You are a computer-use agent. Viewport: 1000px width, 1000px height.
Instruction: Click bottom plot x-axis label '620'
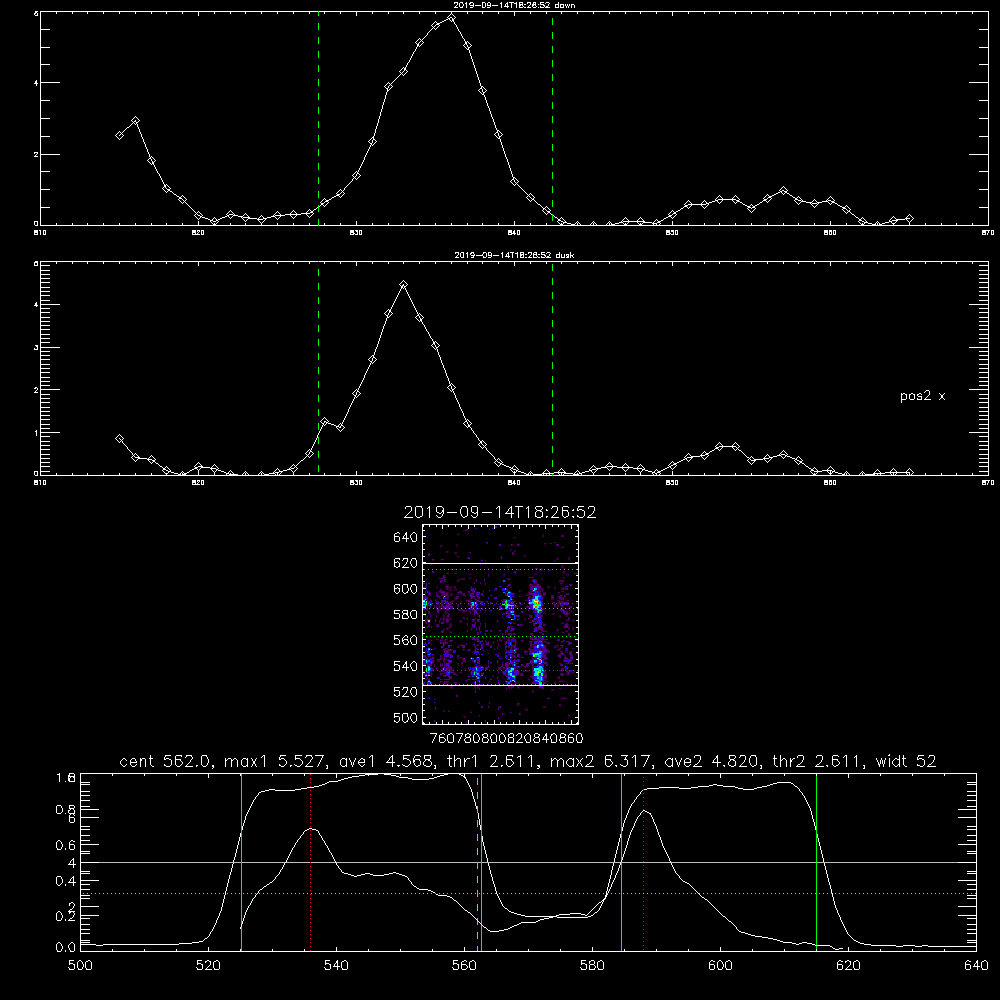pyautogui.click(x=848, y=966)
